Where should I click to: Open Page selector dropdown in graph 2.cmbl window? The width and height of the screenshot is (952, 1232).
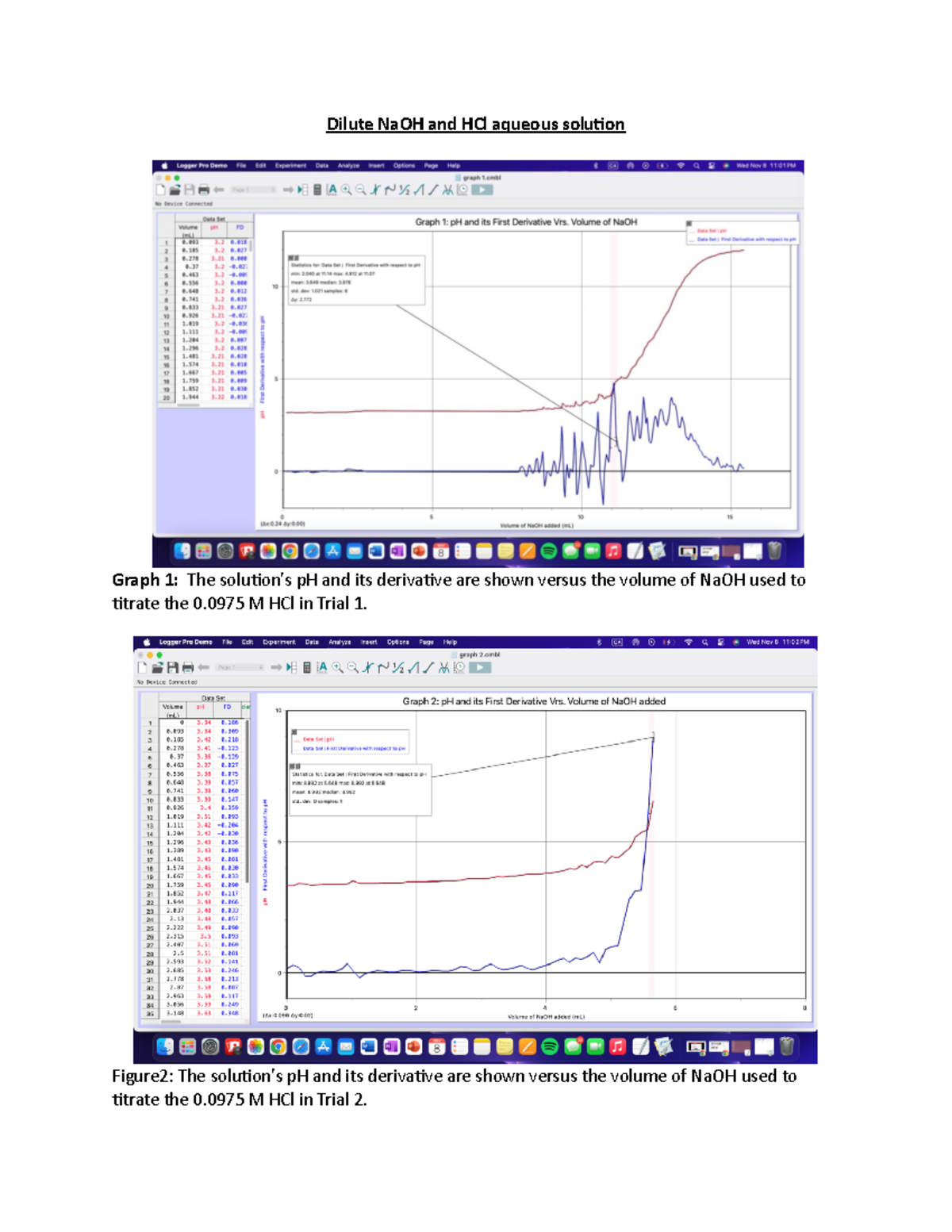pyautogui.click(x=240, y=668)
